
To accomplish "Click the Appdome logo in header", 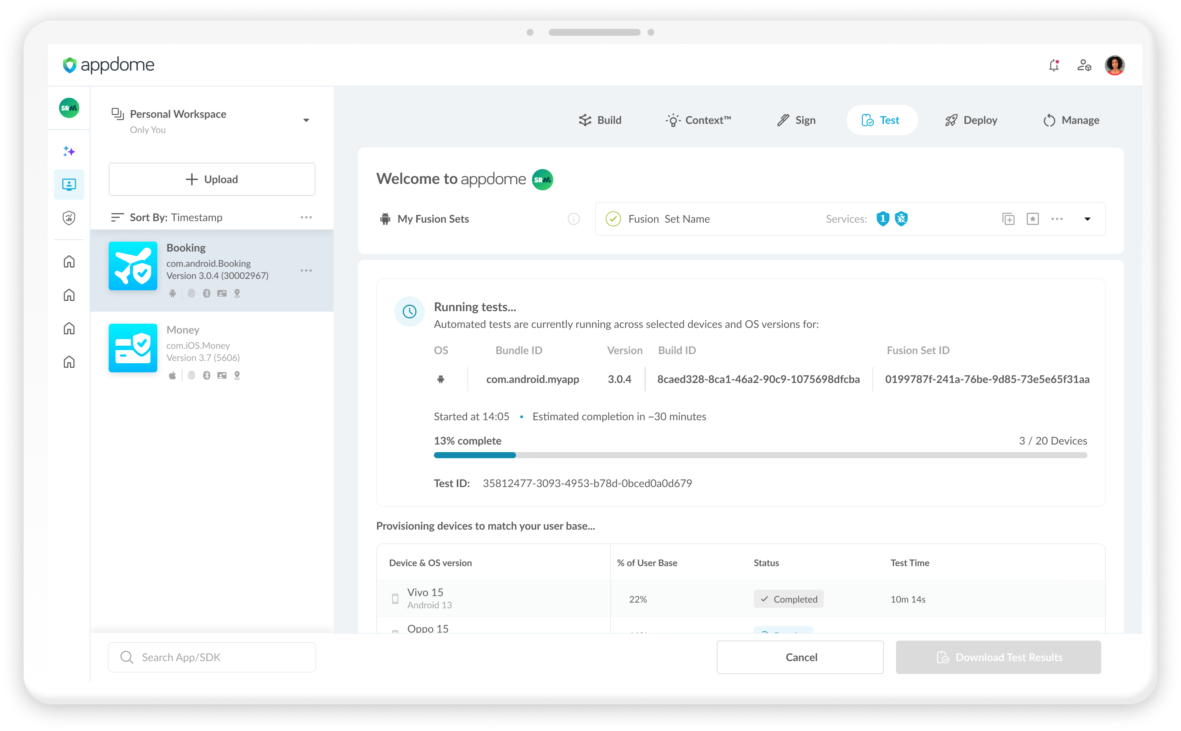I will [x=108, y=65].
